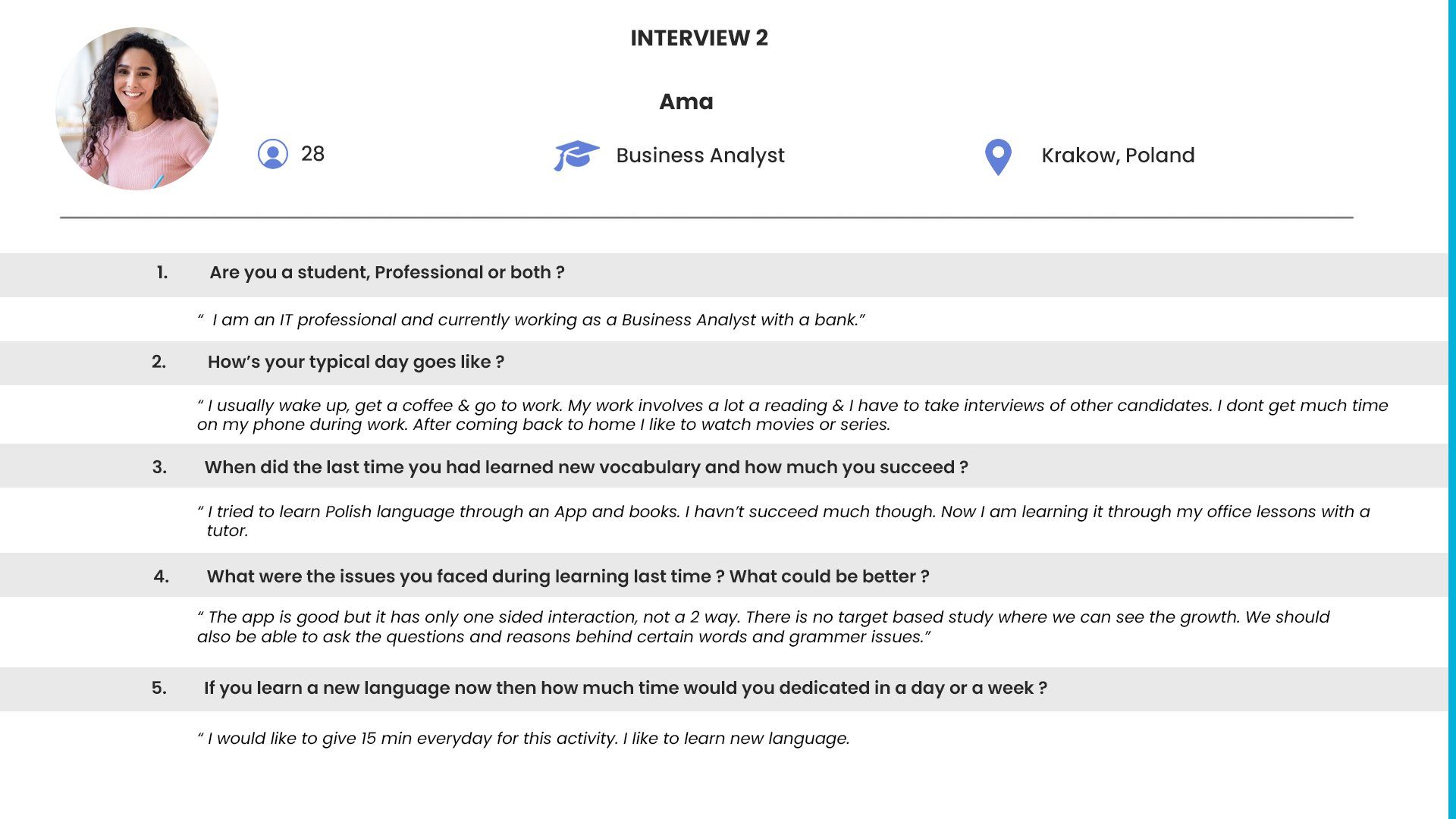Click the Krakow, Poland location text

[x=1118, y=155]
